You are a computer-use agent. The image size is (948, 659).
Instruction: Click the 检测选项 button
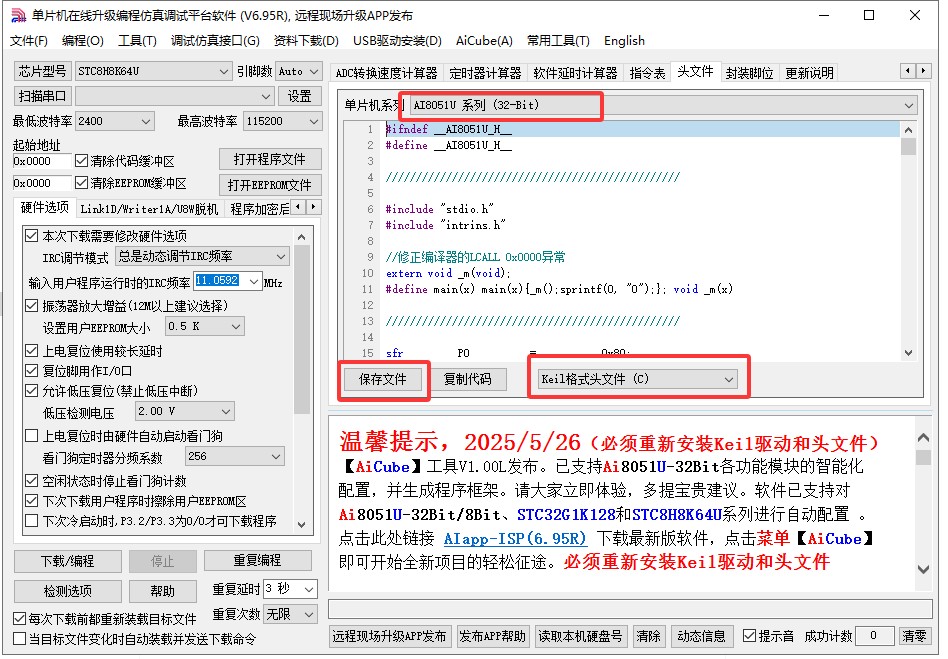click(x=68, y=591)
